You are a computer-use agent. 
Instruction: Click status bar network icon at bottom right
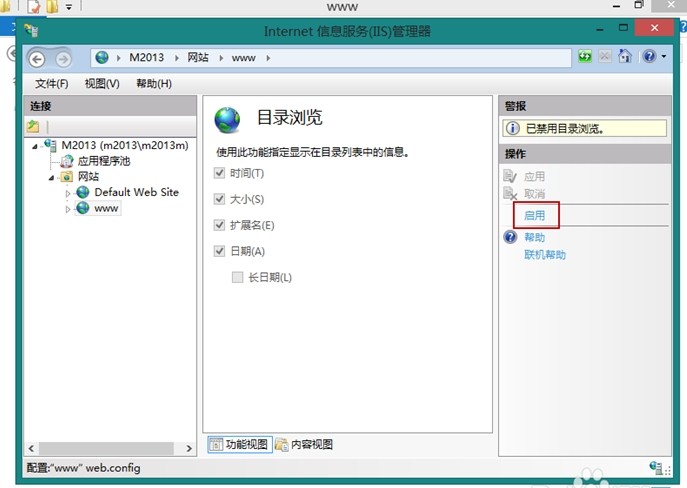656,467
